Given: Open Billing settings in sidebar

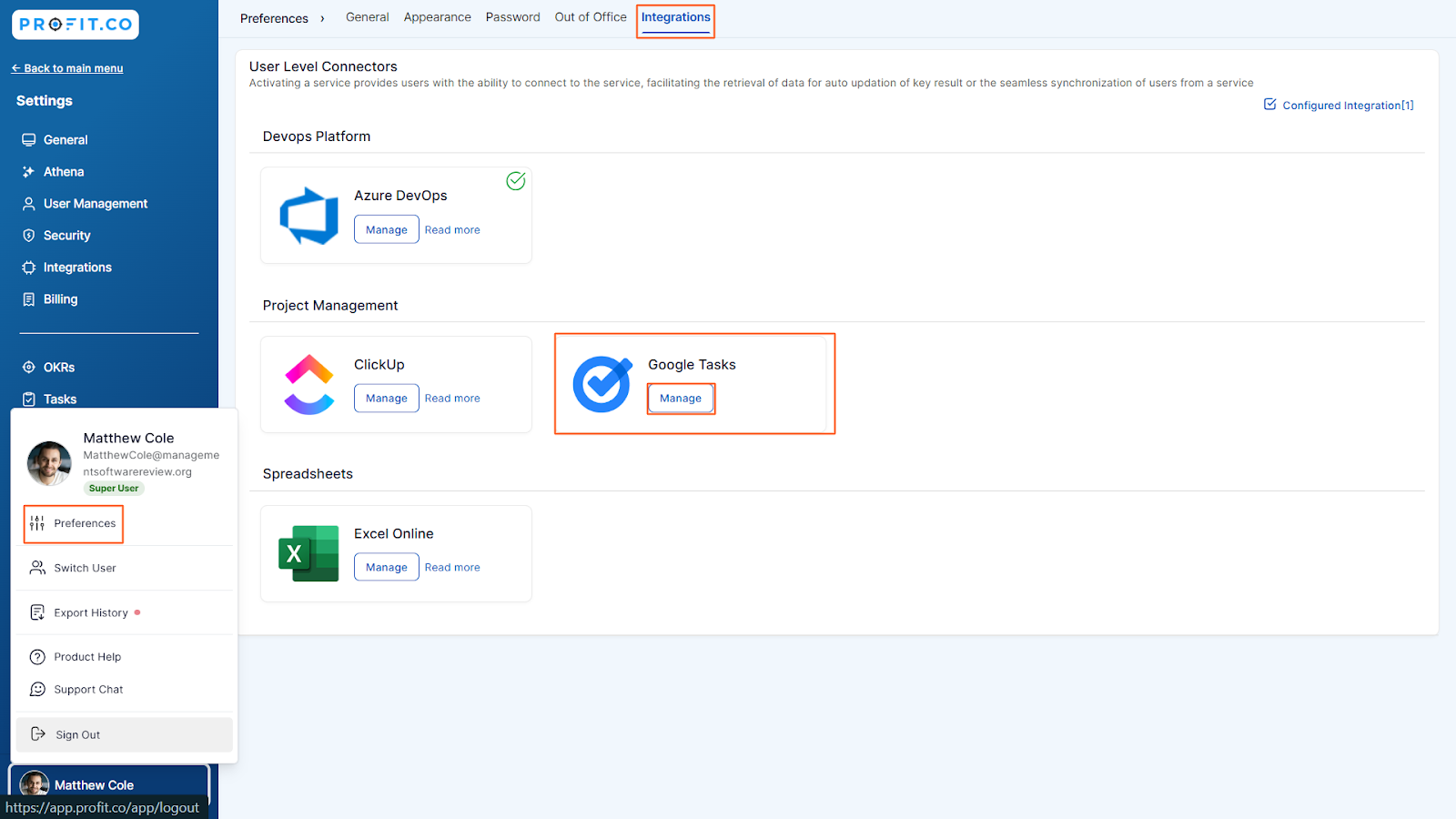Looking at the screenshot, I should (49, 299).
